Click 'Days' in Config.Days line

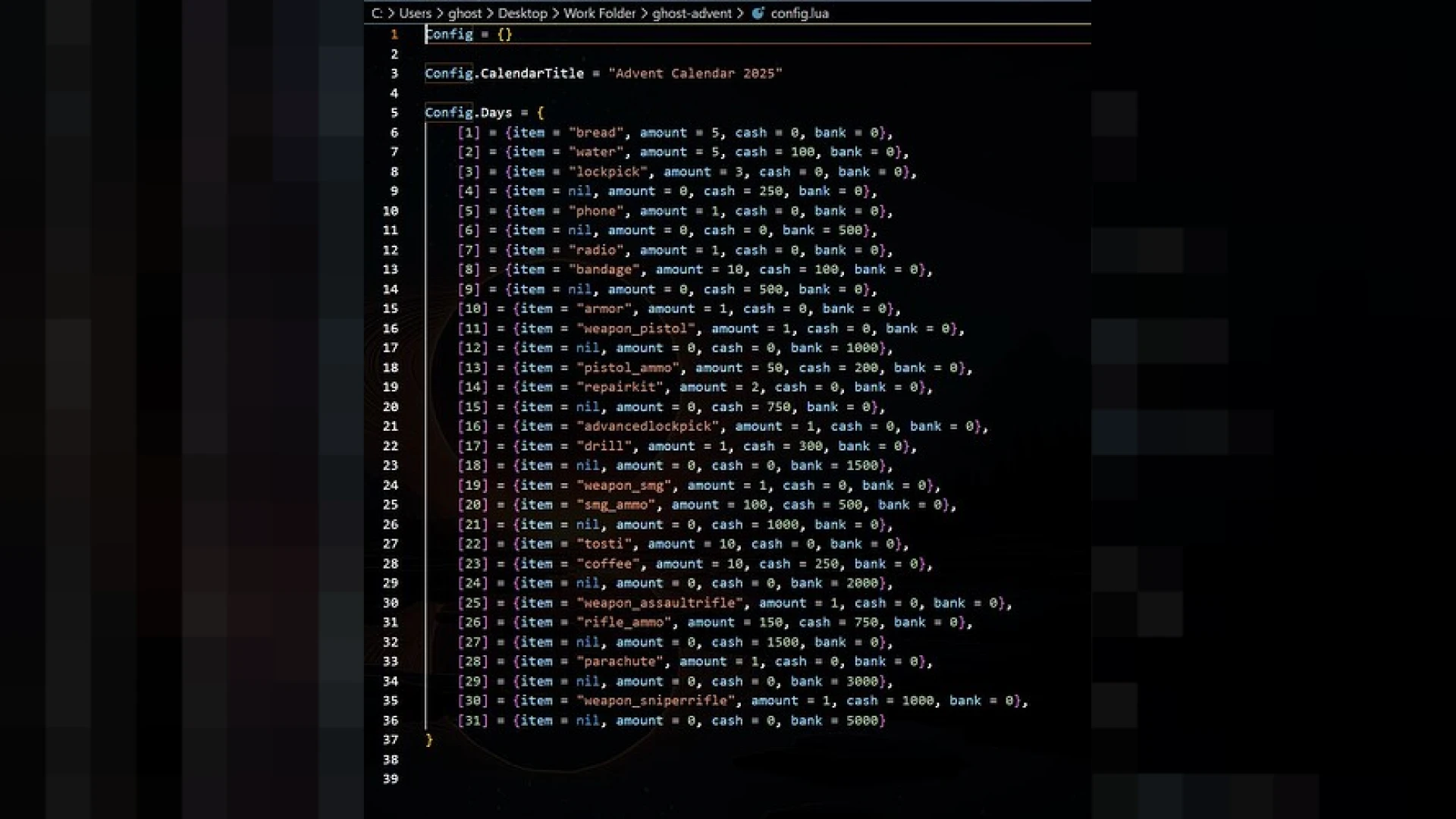click(x=496, y=113)
